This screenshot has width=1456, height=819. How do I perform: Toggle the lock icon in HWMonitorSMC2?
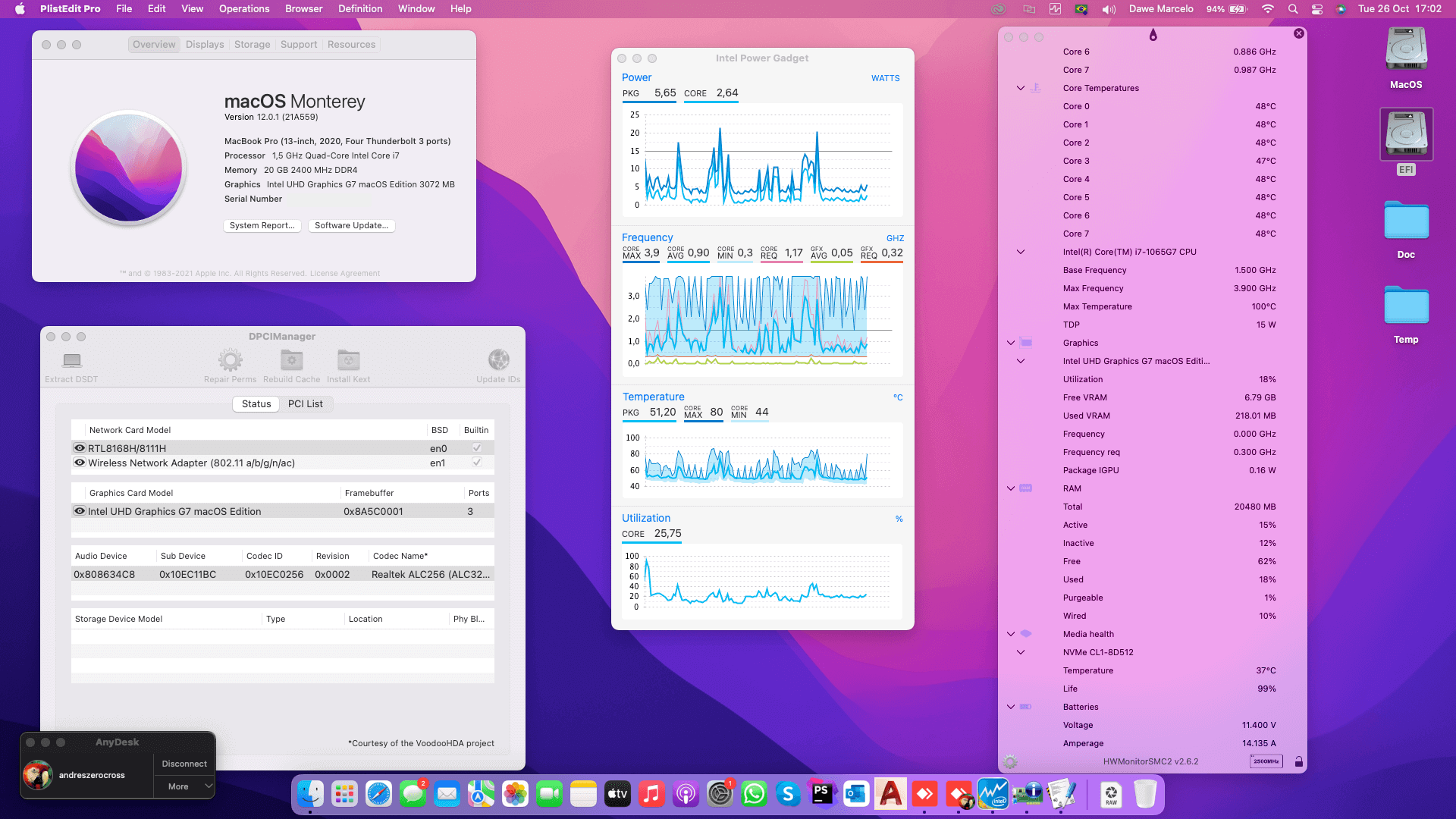pos(1298,761)
